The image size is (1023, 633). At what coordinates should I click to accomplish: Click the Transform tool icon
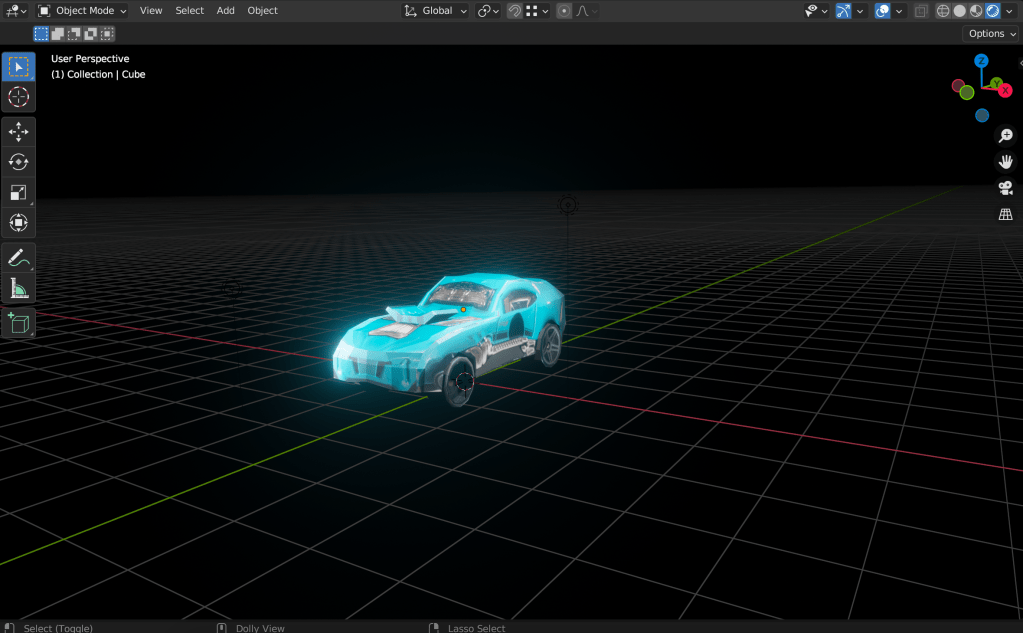point(18,223)
